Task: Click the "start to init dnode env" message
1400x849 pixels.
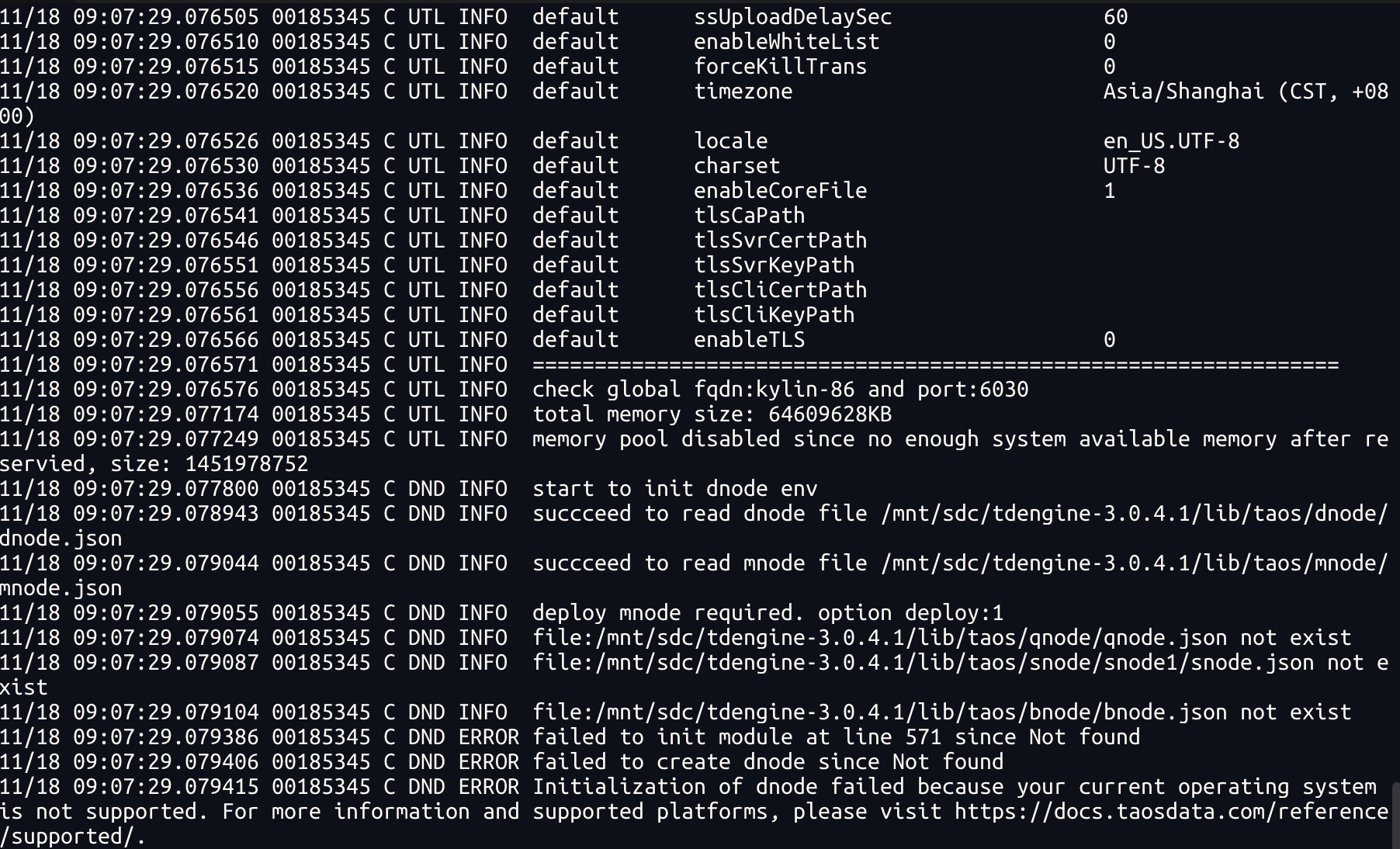Action: 674,489
